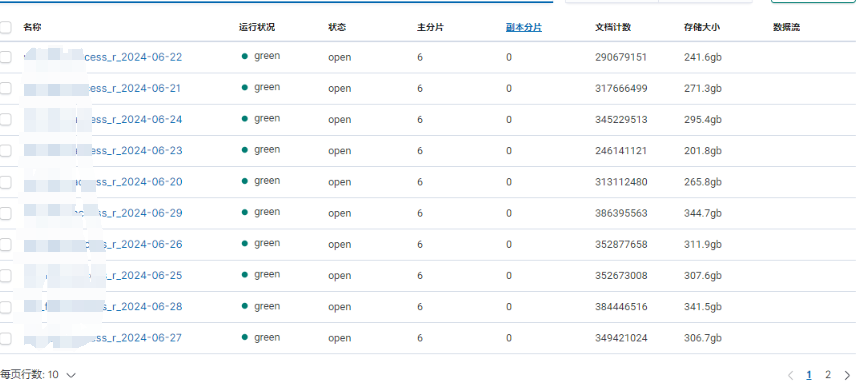The height and width of the screenshot is (387, 860).
Task: Go to previous page arrow
Action: click(x=790, y=375)
